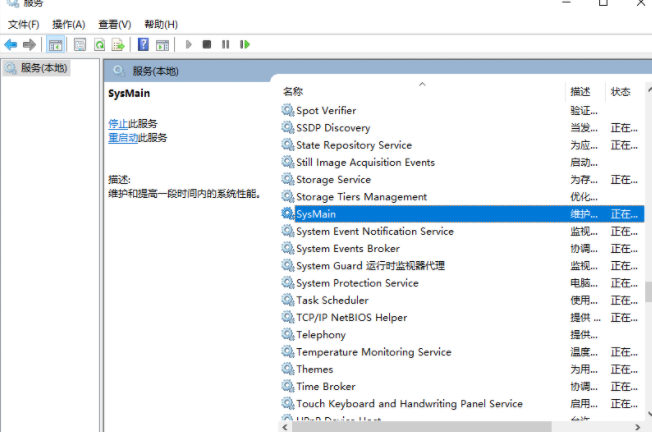652x432 pixels.
Task: Click the Export List toolbar icon
Action: [118, 45]
